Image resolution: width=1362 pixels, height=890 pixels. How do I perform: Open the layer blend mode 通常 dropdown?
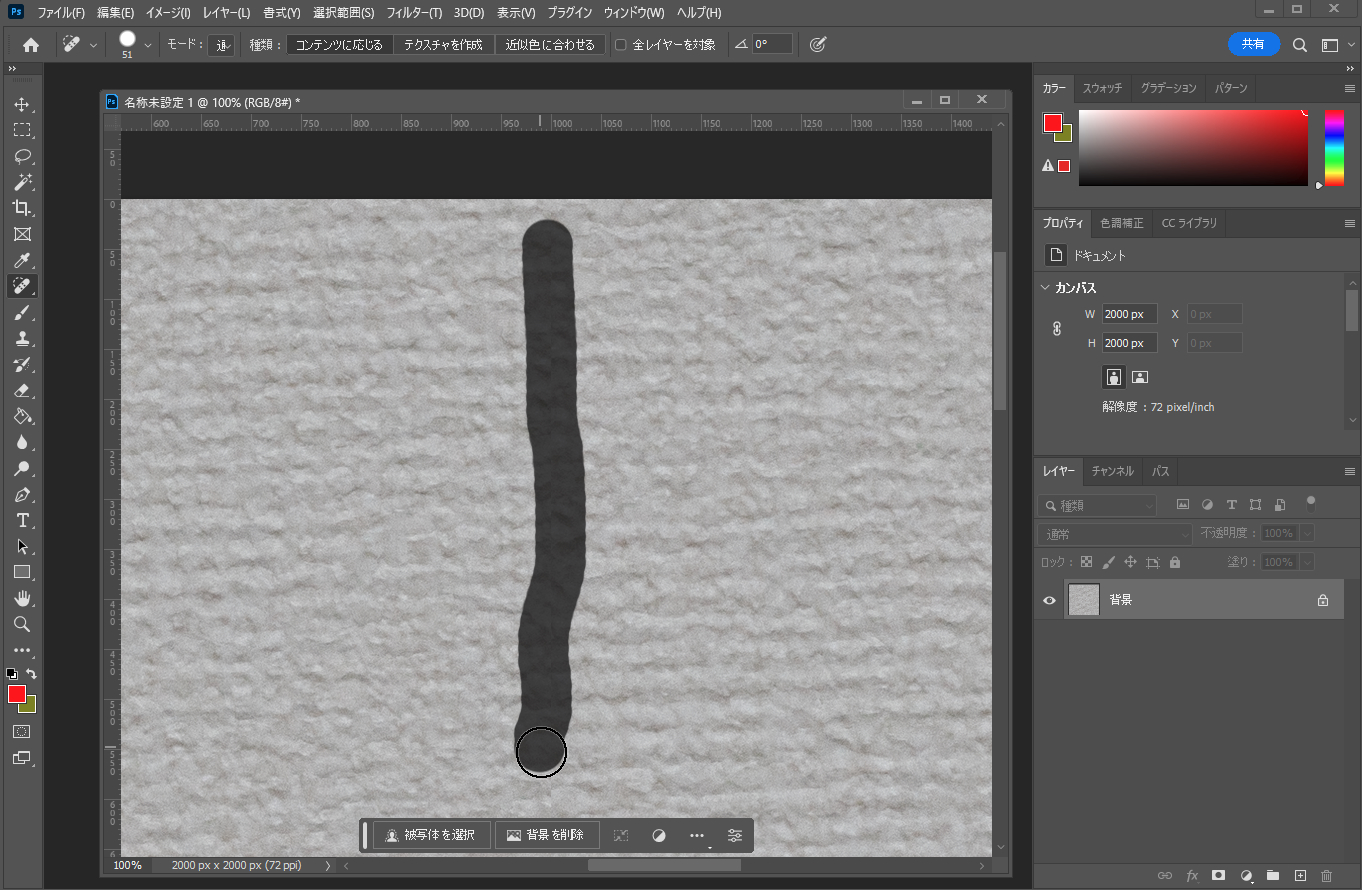pos(1114,534)
